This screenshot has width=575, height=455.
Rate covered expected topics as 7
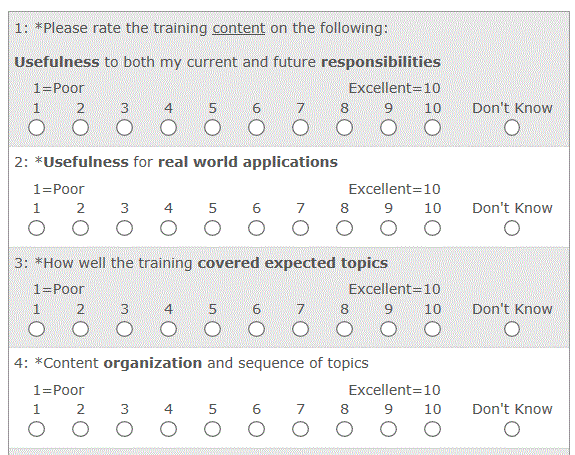click(x=300, y=329)
